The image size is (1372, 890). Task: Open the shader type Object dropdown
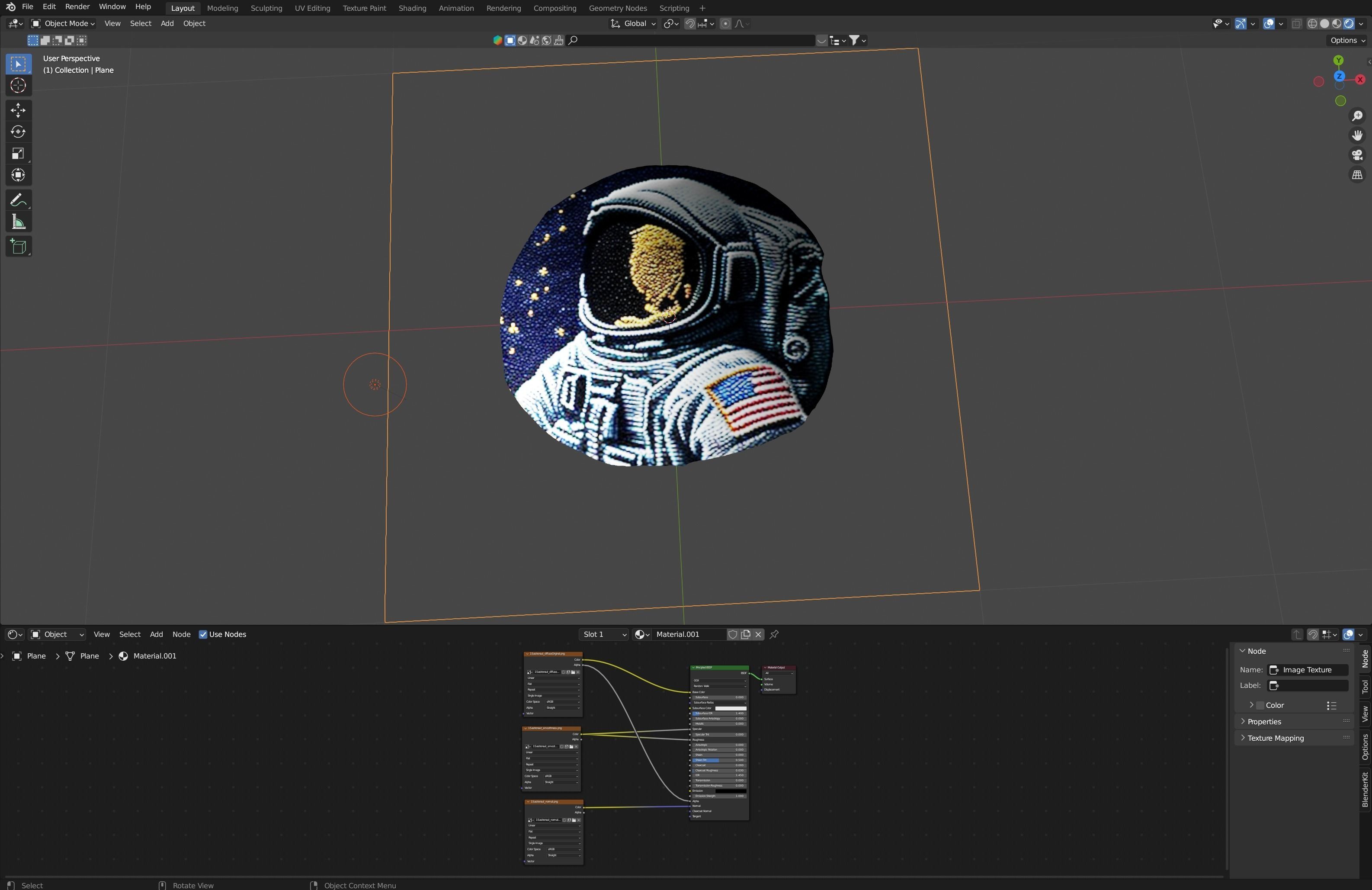pyautogui.click(x=57, y=634)
